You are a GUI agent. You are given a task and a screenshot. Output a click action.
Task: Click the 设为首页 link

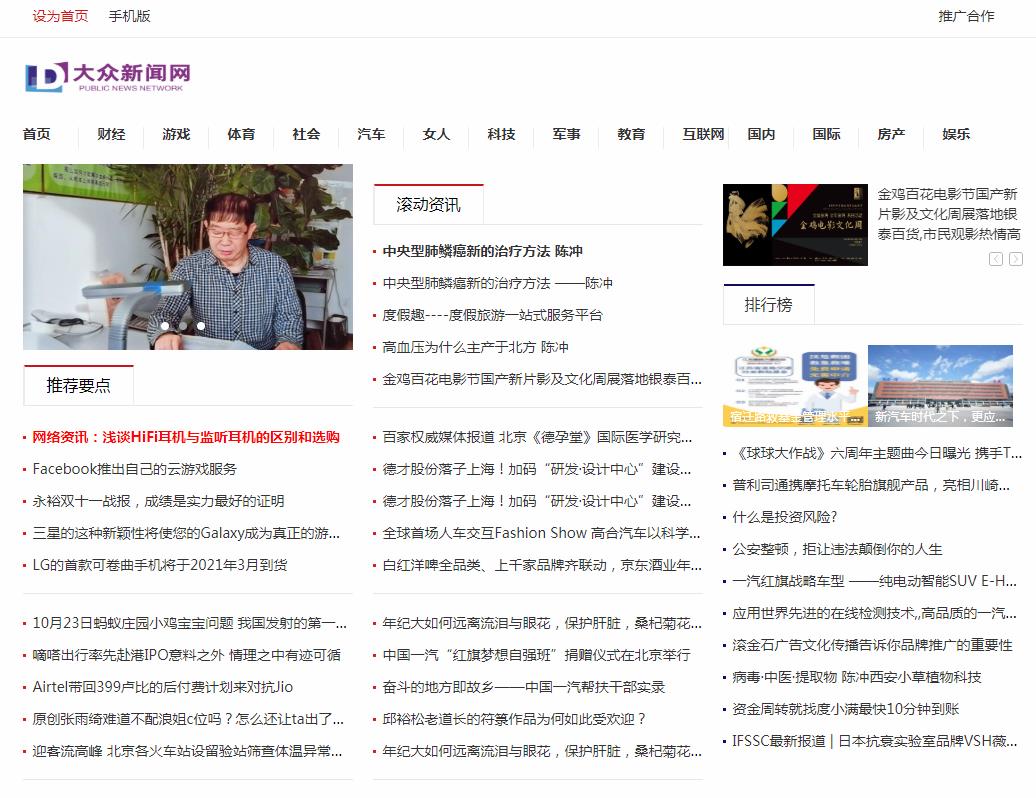pyautogui.click(x=60, y=16)
